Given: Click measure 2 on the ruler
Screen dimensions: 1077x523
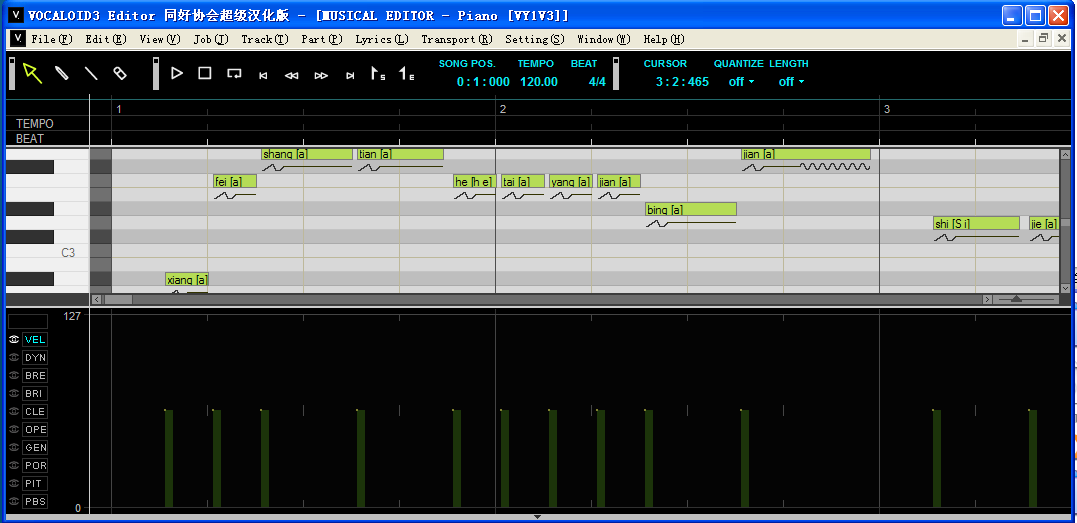Looking at the screenshot, I should 503,109.
